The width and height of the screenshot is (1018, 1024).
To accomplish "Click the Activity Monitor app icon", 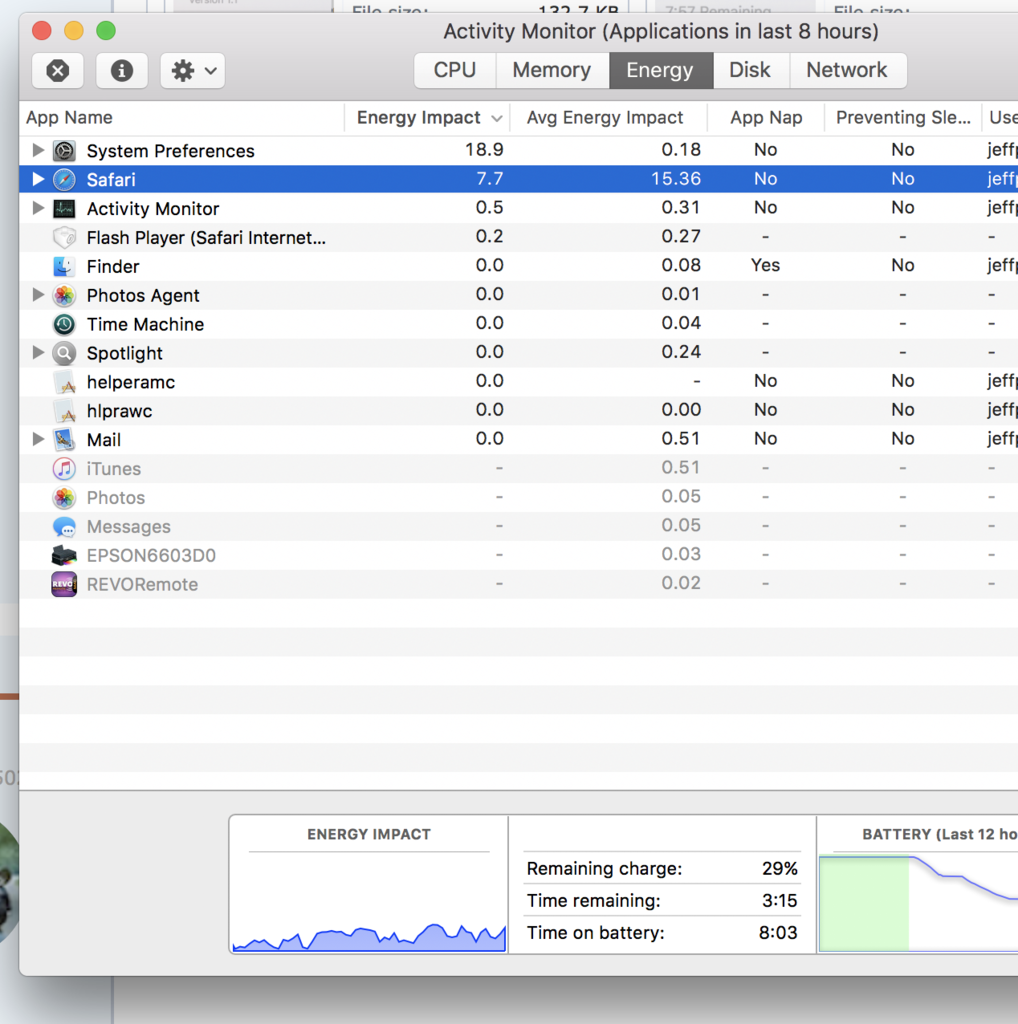I will (64, 208).
